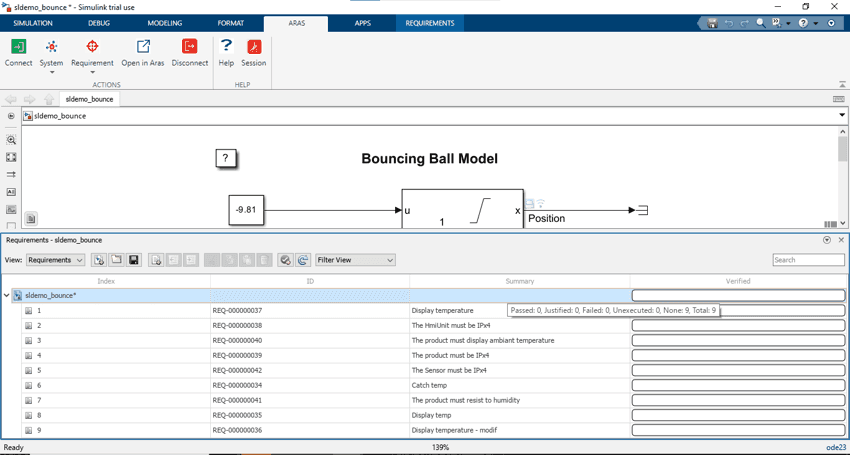The image size is (850, 455).
Task: Click the keyboard shortcut icon right of tabs
Action: tap(838, 99)
